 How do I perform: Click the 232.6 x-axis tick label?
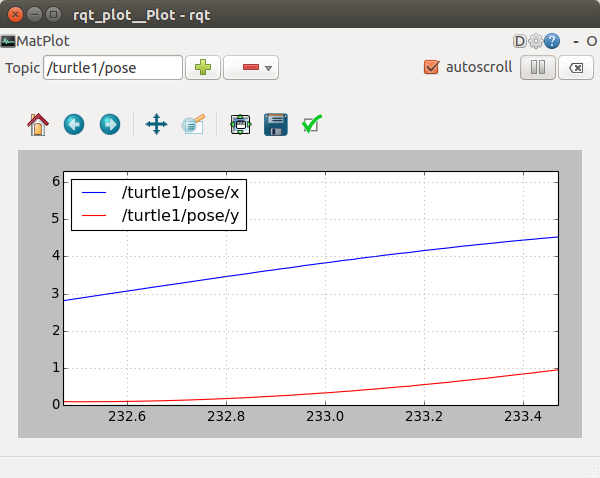(127, 416)
